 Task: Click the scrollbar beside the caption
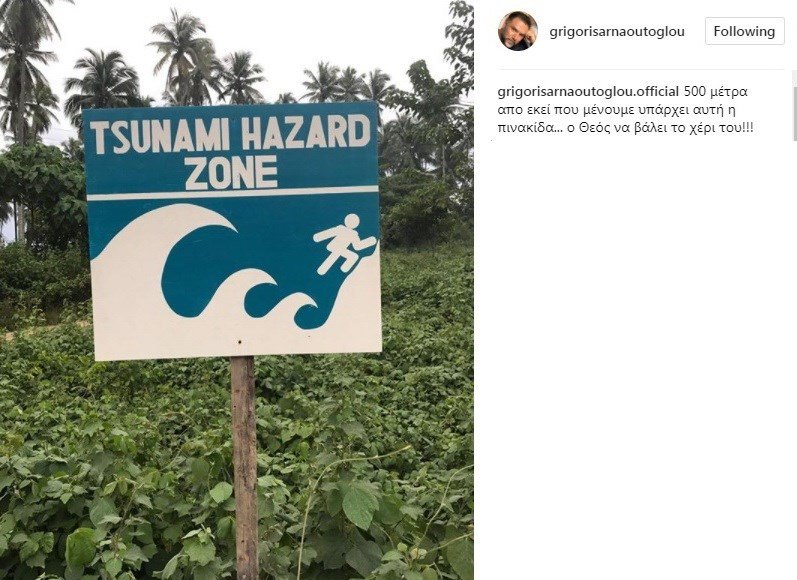click(x=794, y=105)
